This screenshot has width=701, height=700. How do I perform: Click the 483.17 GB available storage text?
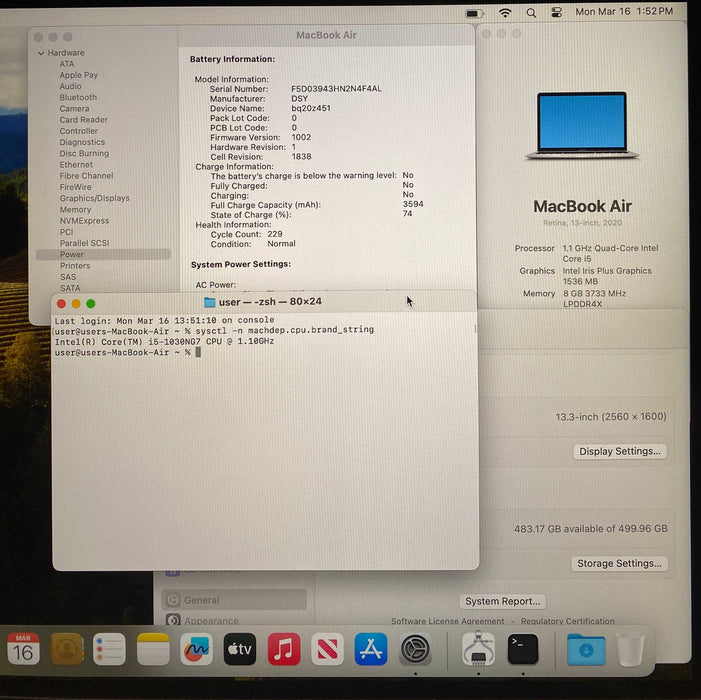[x=591, y=529]
